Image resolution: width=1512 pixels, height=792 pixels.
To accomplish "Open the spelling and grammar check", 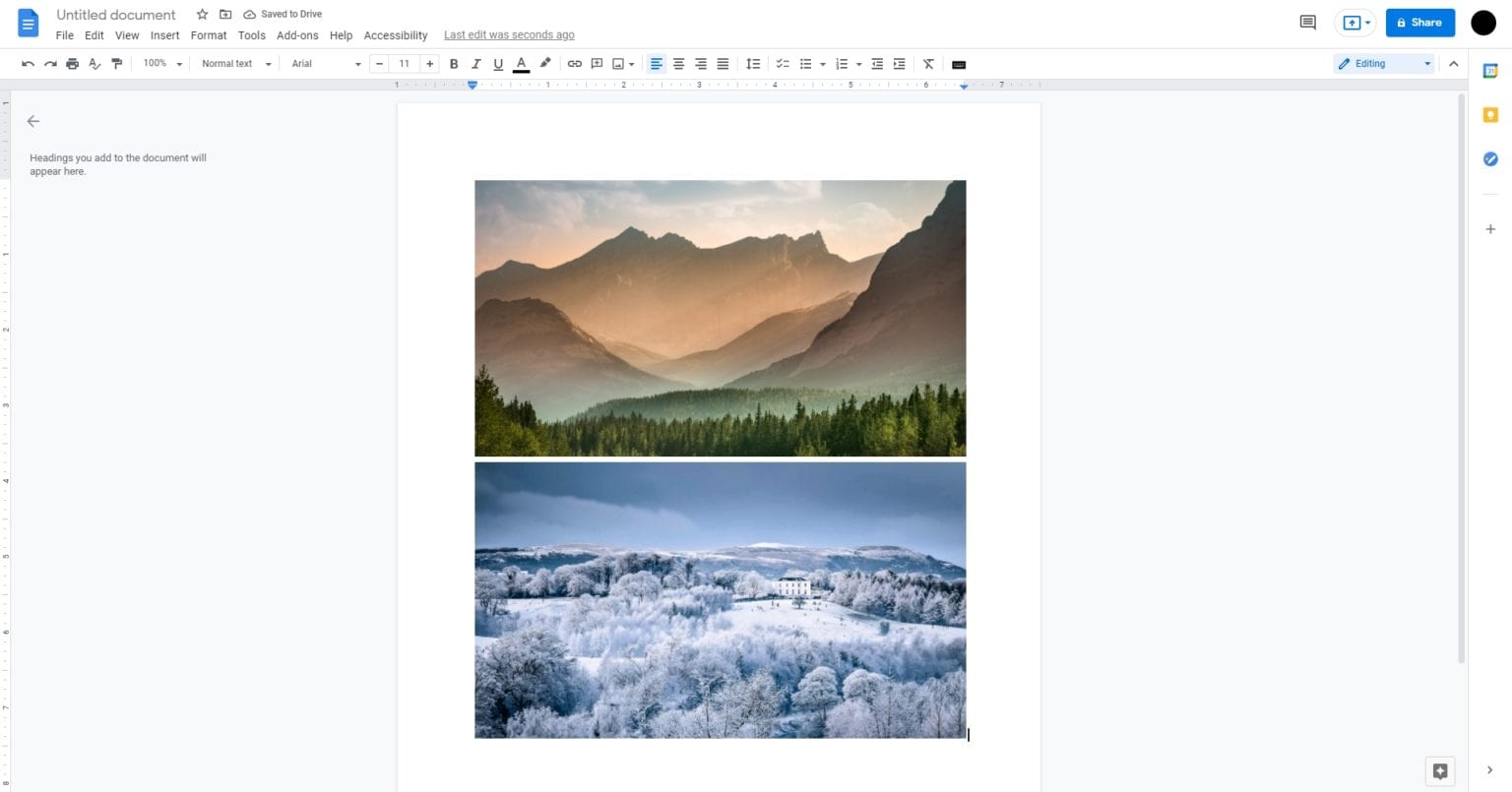I will click(94, 63).
